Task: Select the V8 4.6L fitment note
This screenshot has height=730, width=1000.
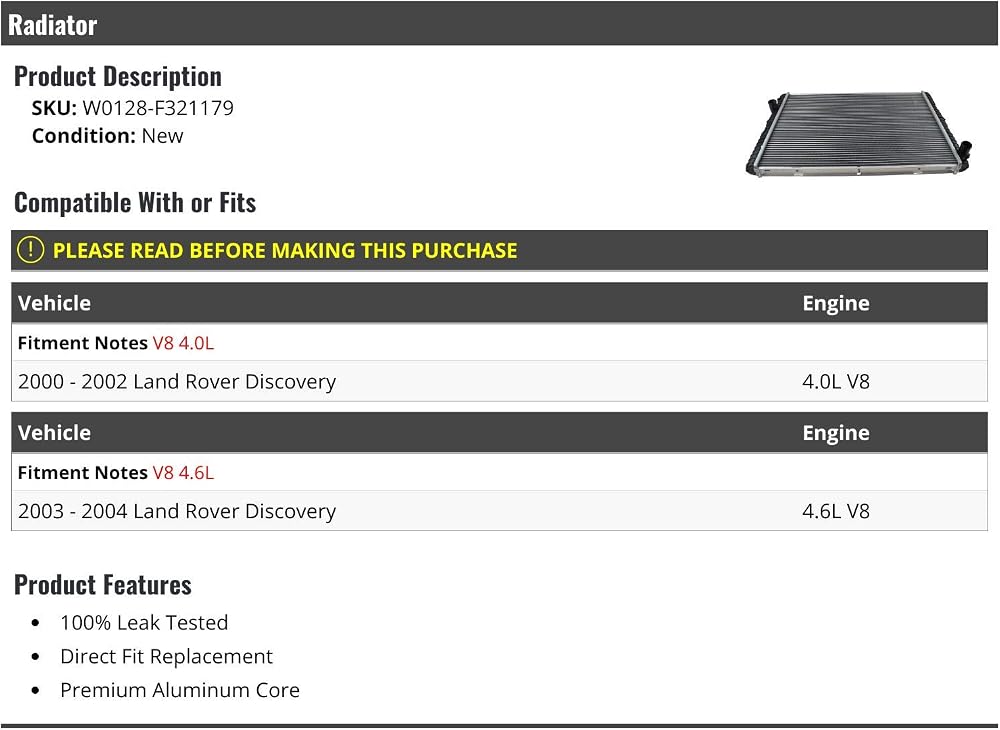Action: click(x=183, y=472)
